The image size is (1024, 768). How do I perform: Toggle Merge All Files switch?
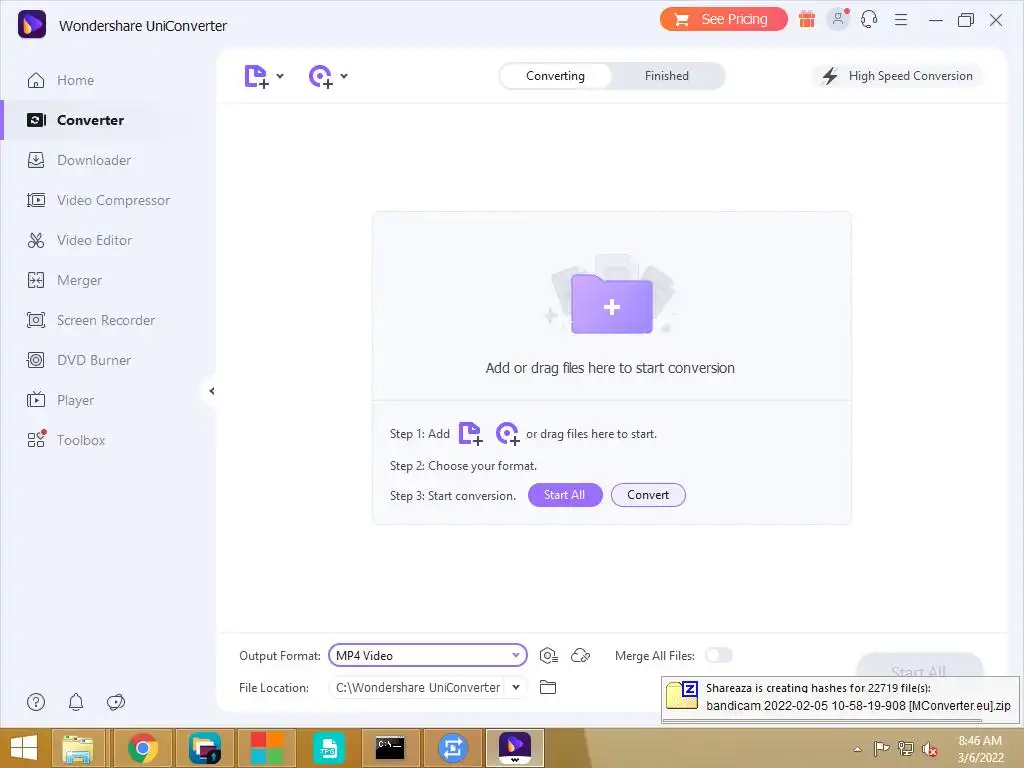click(719, 655)
